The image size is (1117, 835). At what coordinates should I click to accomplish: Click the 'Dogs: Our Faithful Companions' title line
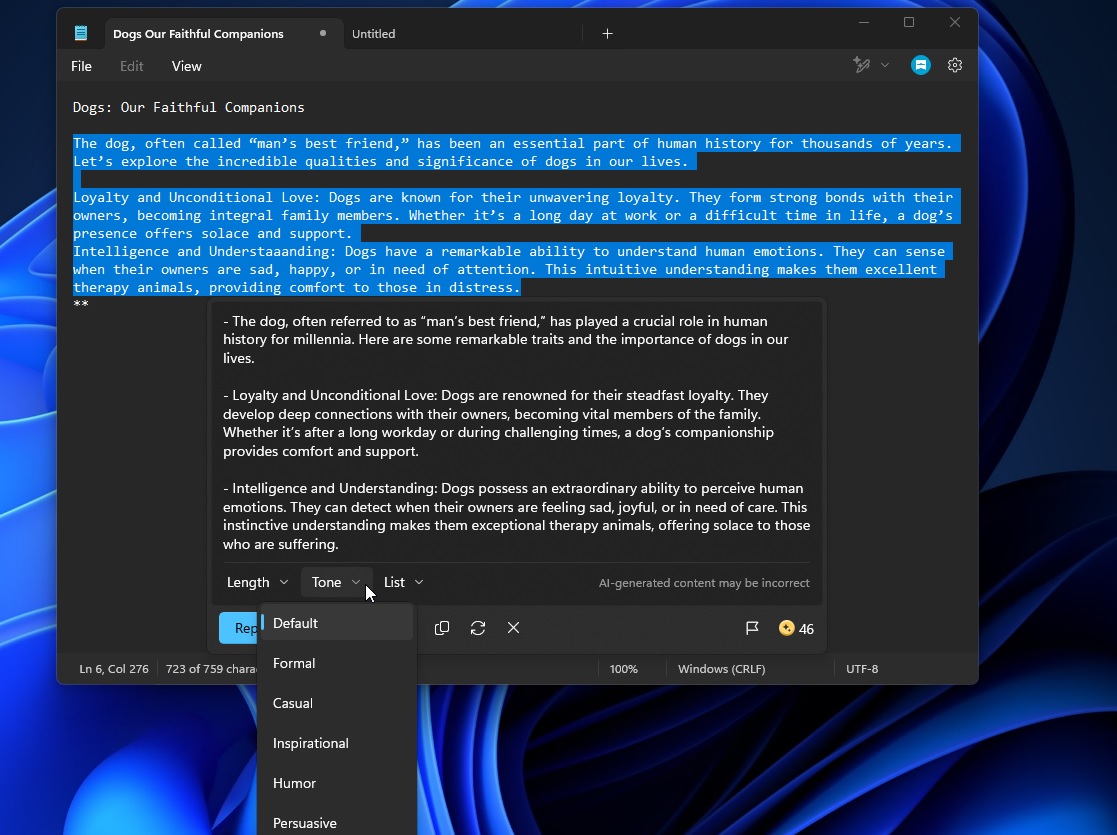coord(189,107)
